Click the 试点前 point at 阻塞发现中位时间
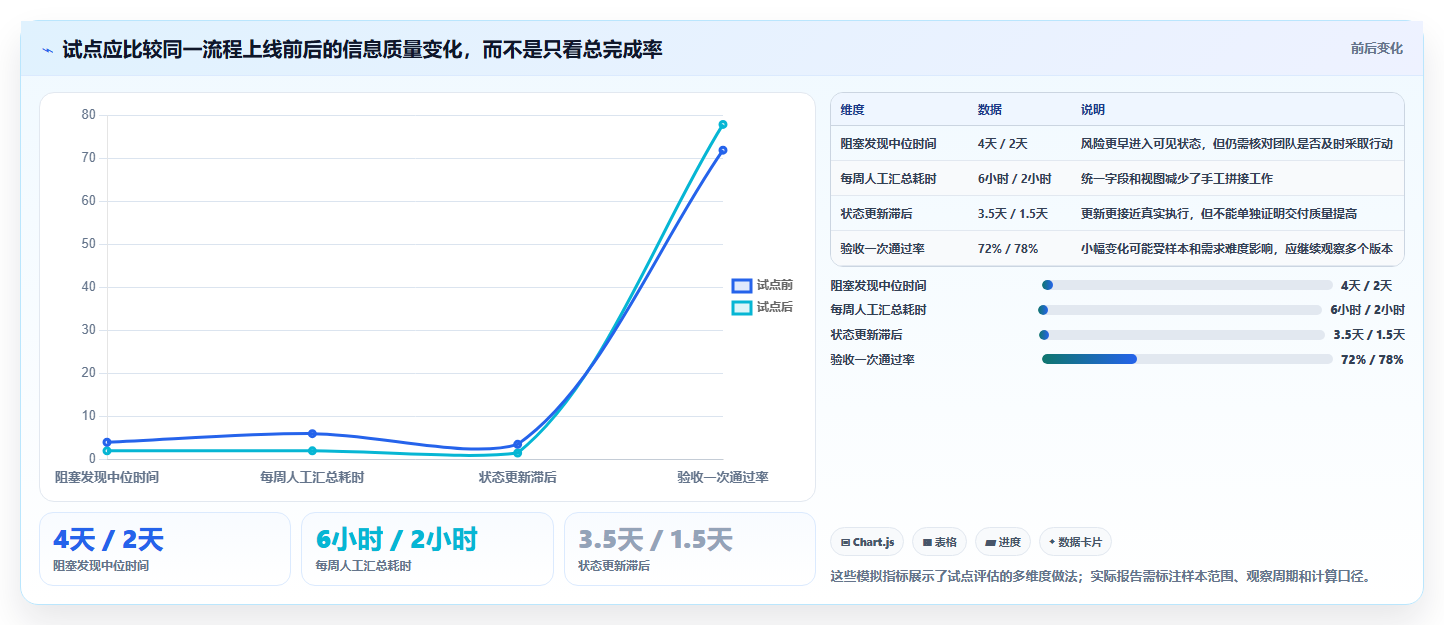The width and height of the screenshot is (1444, 625). click(107, 442)
